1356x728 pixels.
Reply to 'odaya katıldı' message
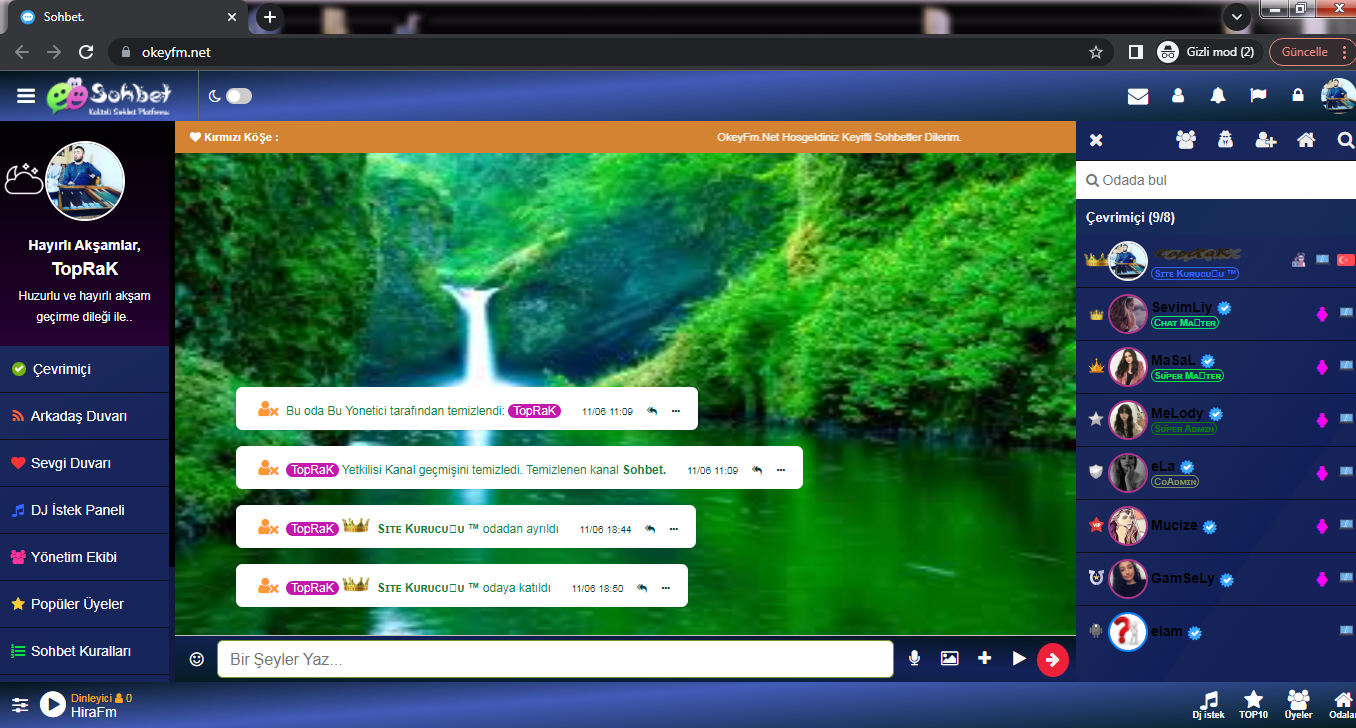pyautogui.click(x=642, y=588)
